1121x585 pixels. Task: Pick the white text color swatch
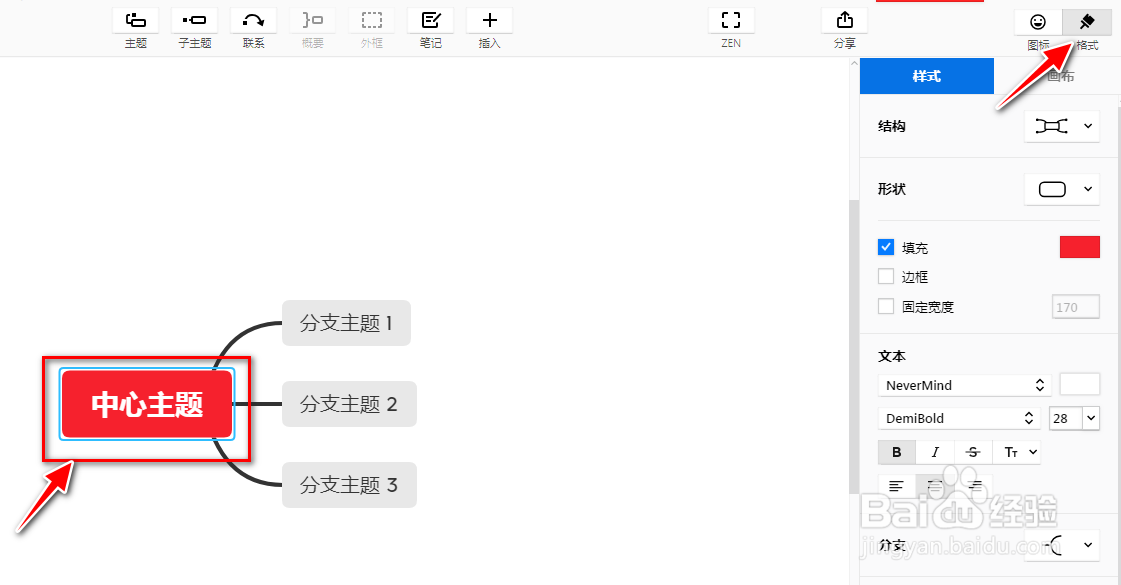click(x=1080, y=384)
